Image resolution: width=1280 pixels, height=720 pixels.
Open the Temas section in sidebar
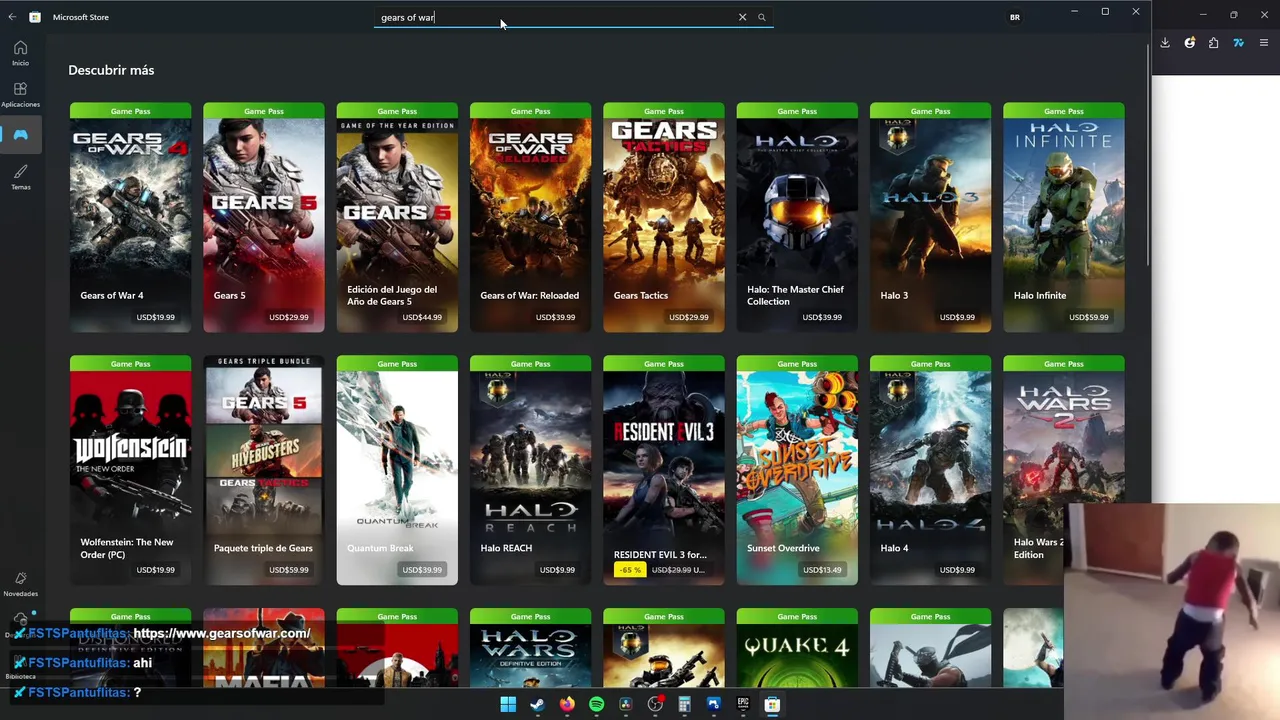tap(20, 177)
